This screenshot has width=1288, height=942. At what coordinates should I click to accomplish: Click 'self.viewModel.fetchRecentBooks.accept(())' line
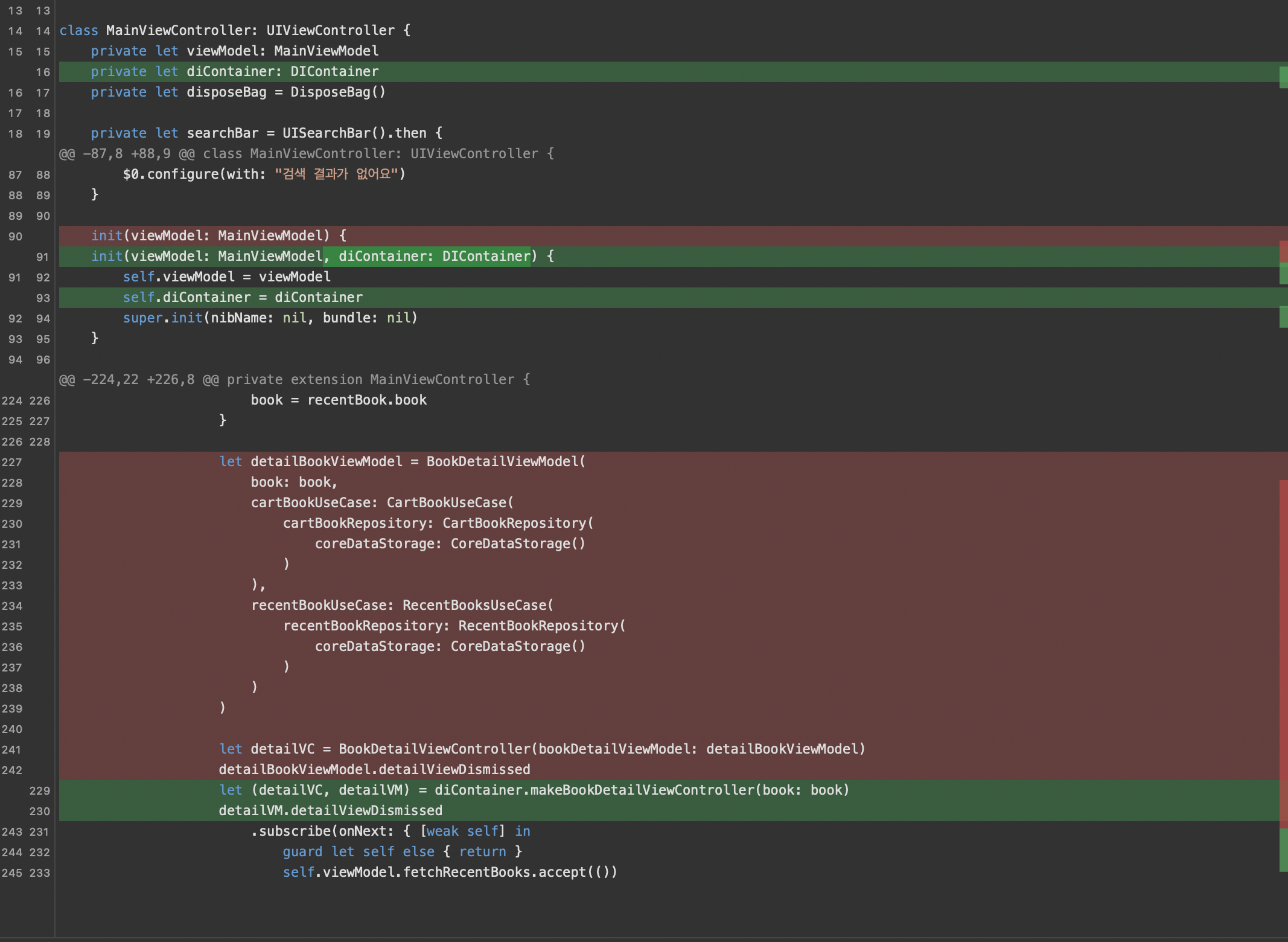pyautogui.click(x=450, y=872)
